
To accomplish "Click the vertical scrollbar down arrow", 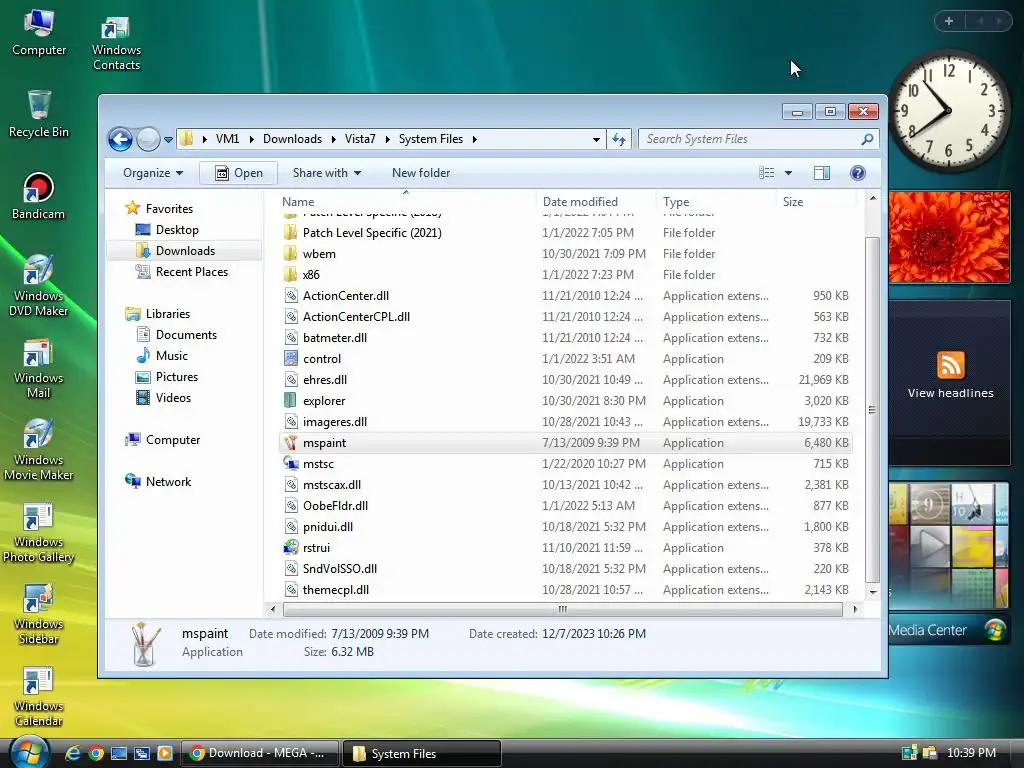I will pyautogui.click(x=873, y=592).
